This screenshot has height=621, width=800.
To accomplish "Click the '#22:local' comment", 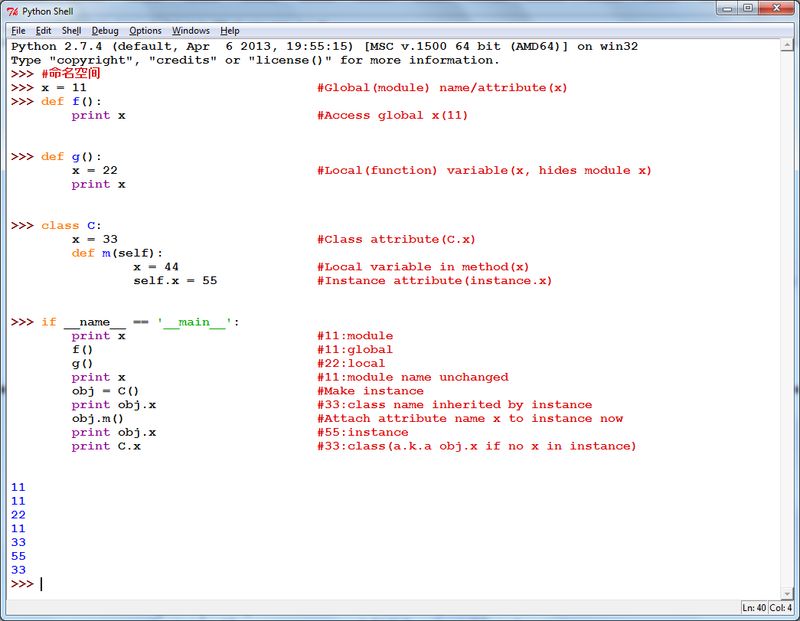I will tap(351, 364).
